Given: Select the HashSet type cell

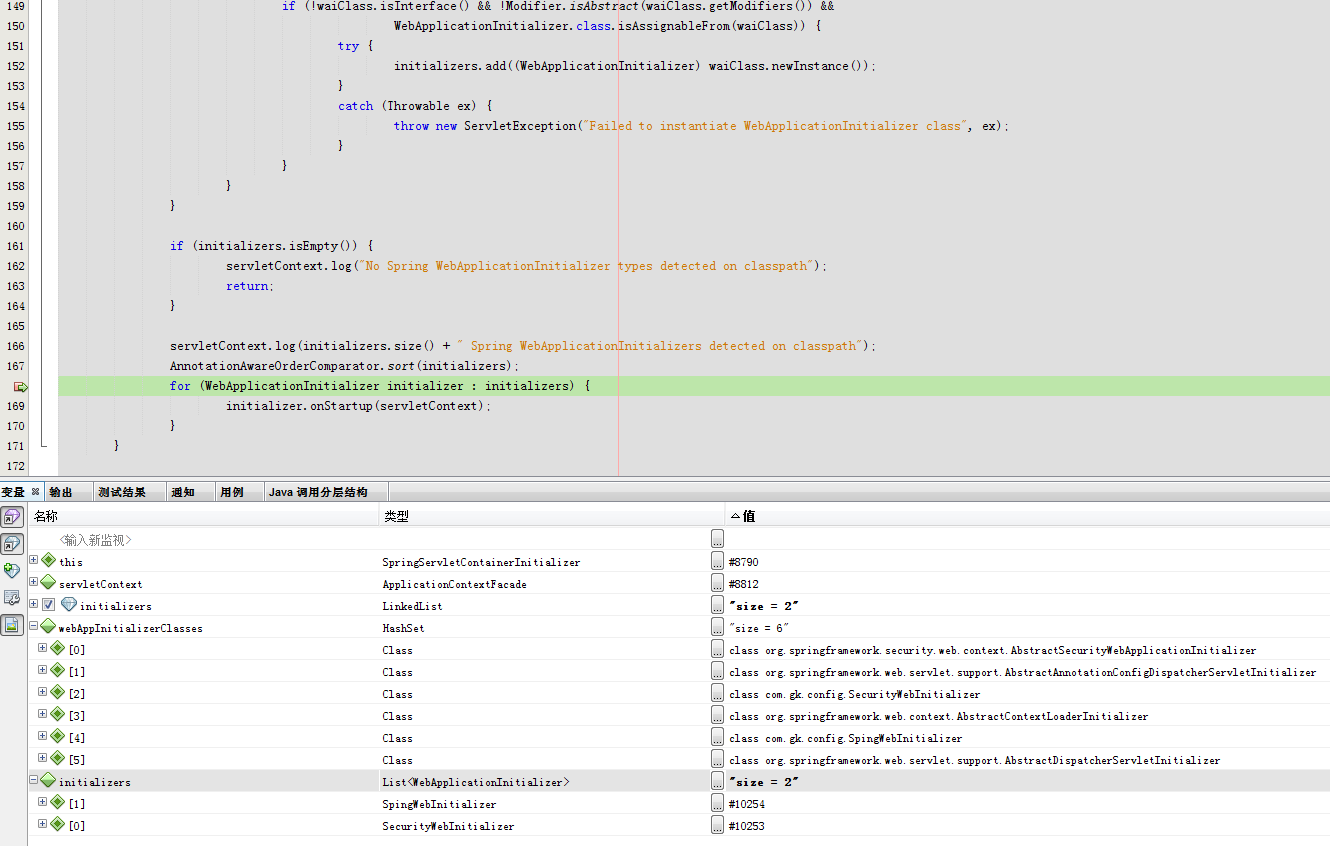Looking at the screenshot, I should [x=403, y=628].
